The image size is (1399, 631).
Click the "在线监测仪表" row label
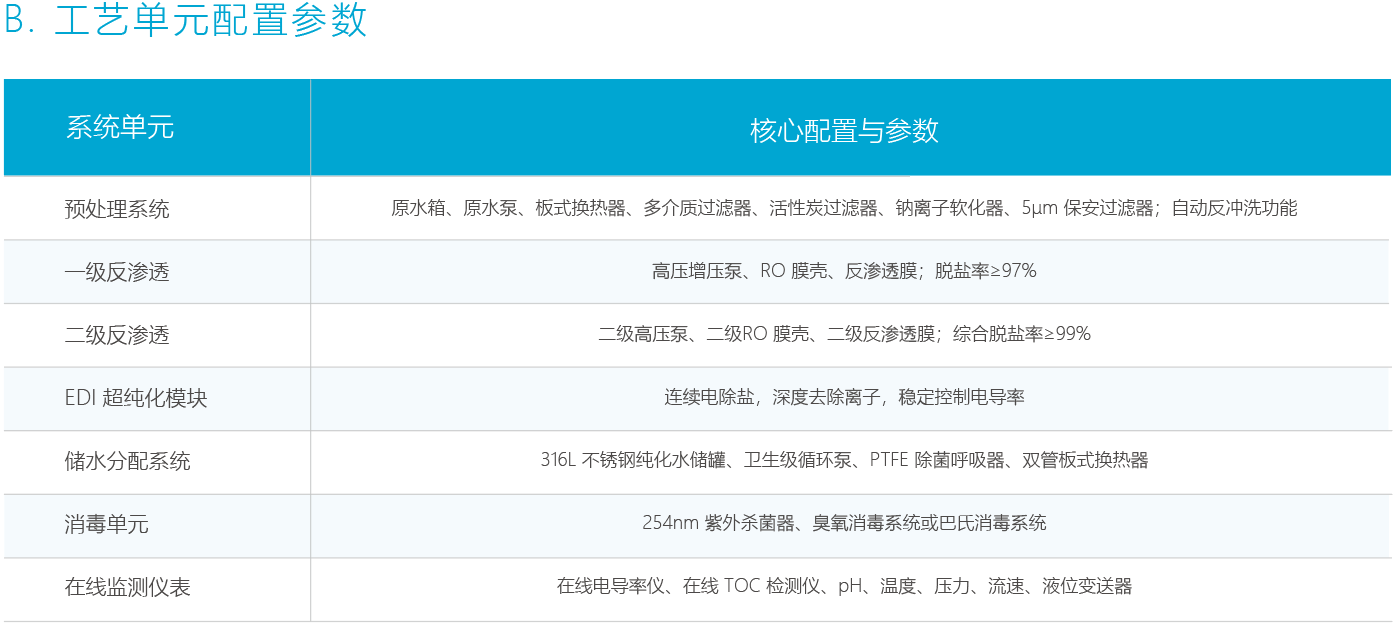click(x=127, y=587)
